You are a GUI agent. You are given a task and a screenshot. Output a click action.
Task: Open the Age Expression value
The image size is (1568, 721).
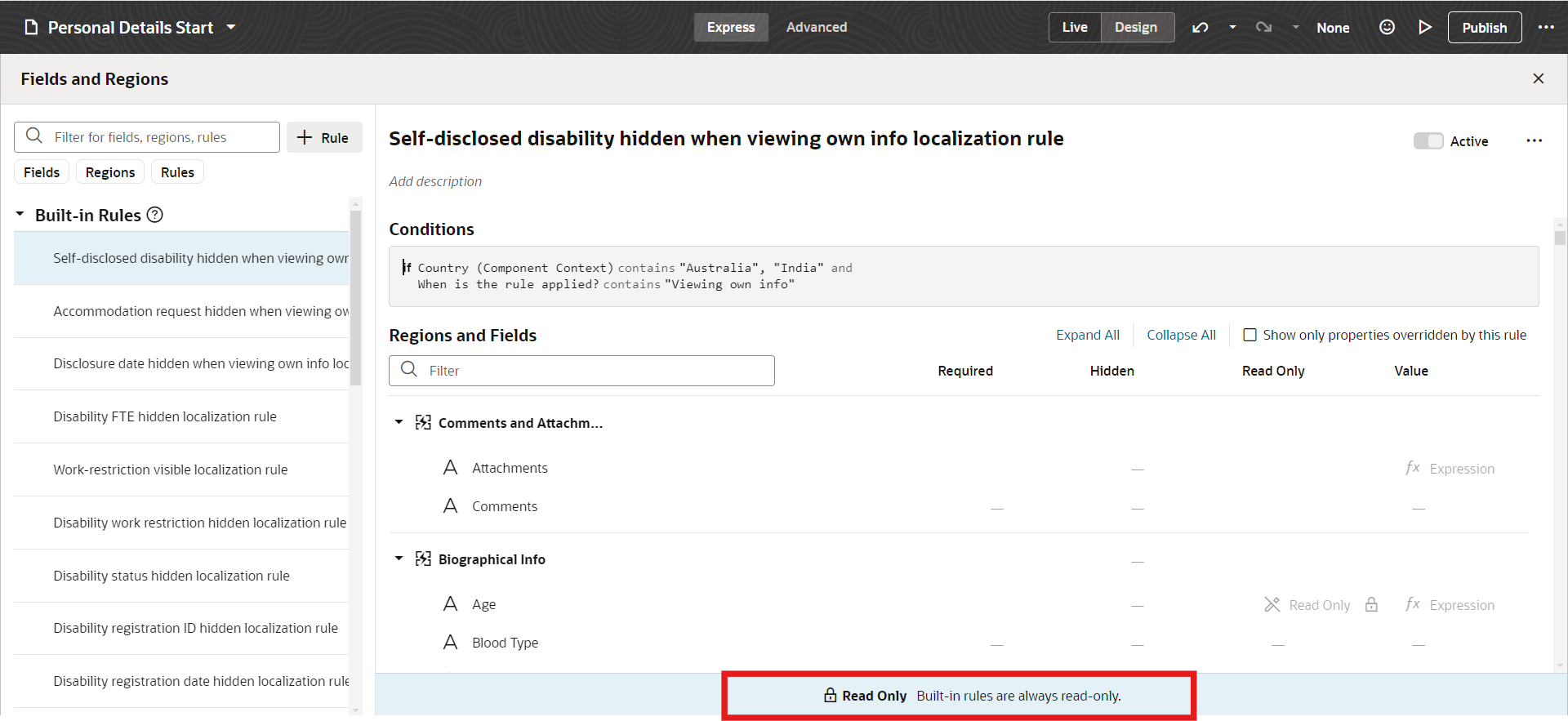pos(1450,604)
